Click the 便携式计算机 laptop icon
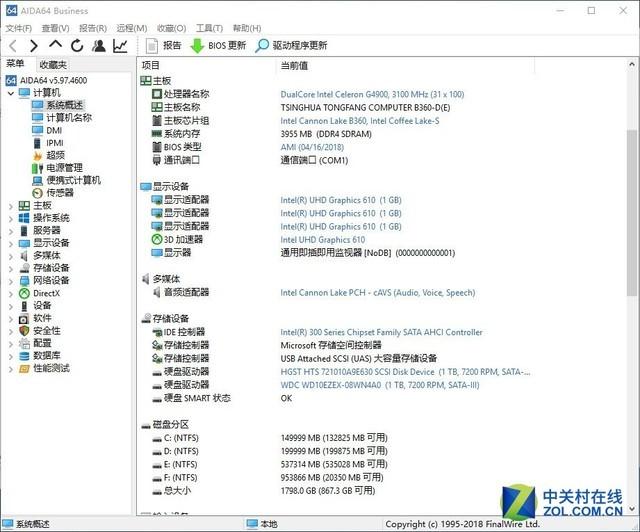Viewport: 640px width, 532px height. (38, 180)
